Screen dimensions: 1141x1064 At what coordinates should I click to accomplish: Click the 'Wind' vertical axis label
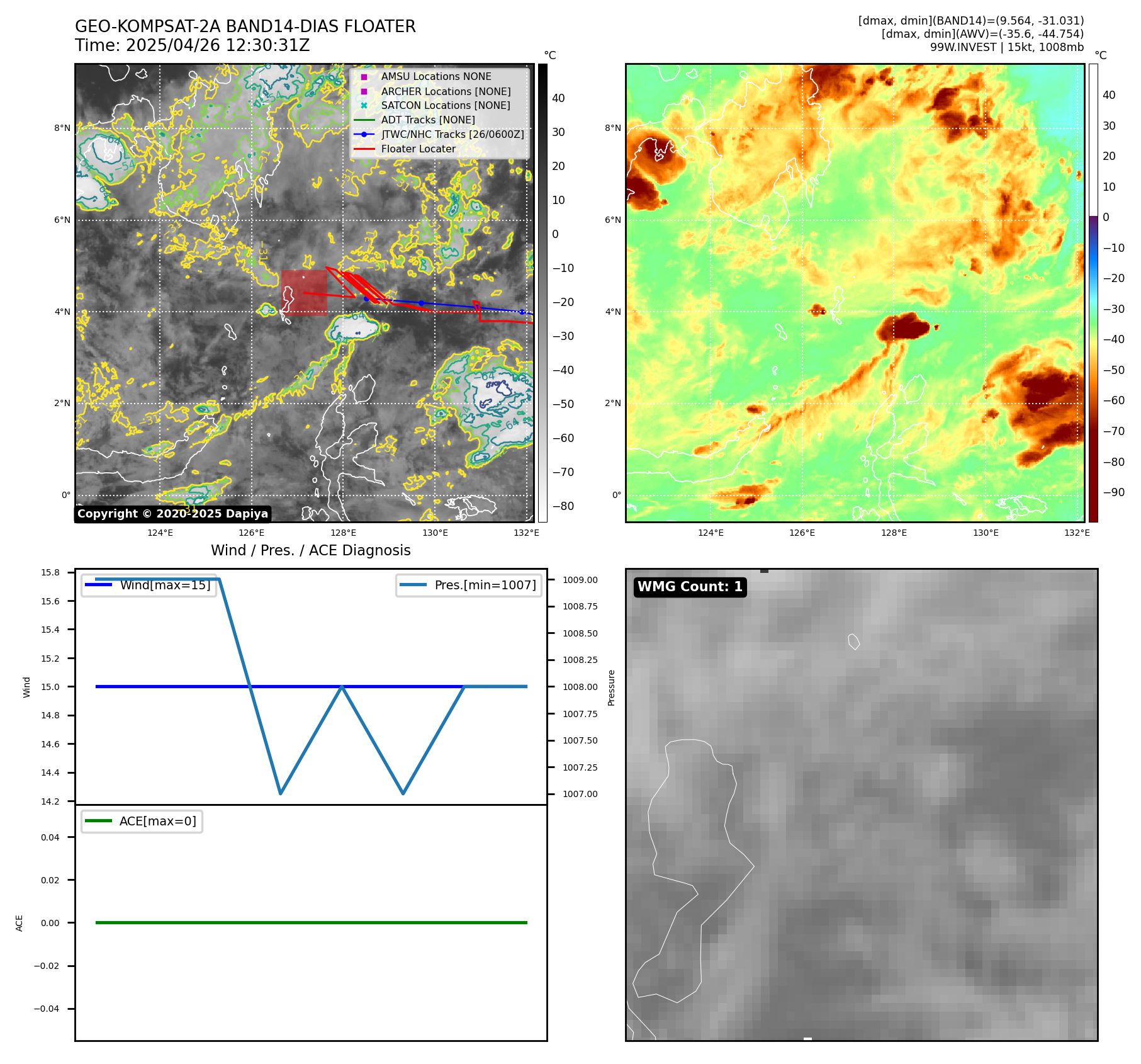point(26,687)
